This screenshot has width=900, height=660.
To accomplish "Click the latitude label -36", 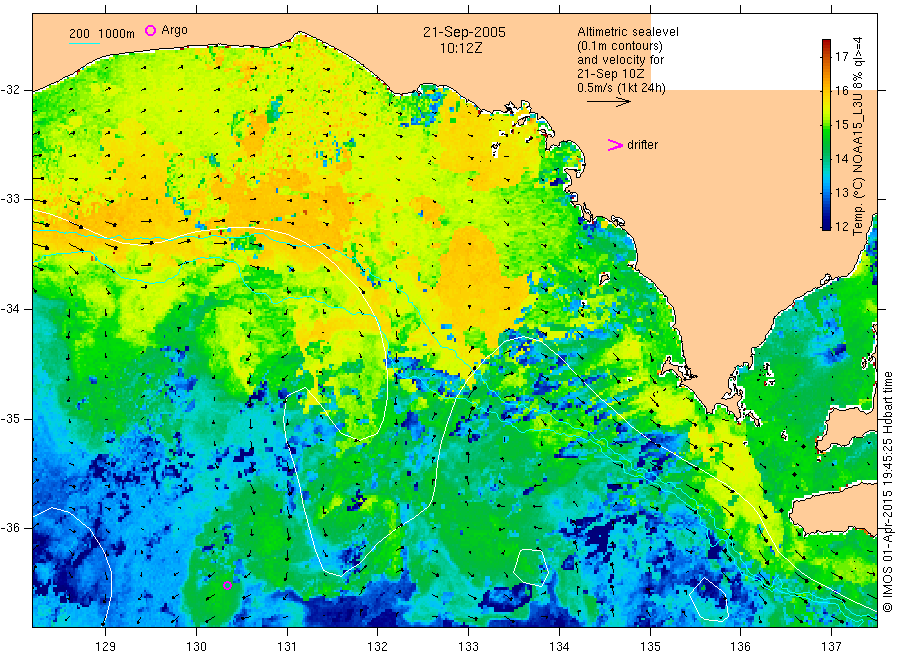I will click(10, 527).
